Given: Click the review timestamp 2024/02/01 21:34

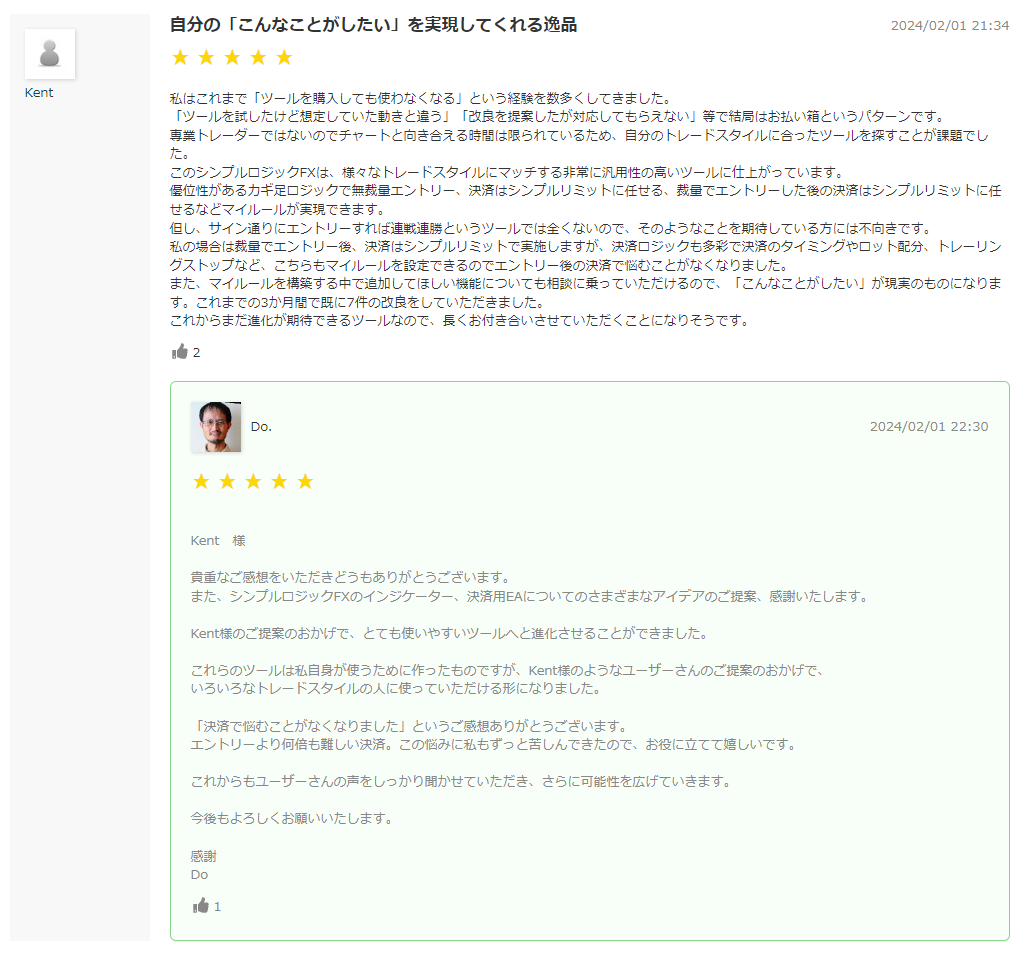Looking at the screenshot, I should pyautogui.click(x=950, y=26).
